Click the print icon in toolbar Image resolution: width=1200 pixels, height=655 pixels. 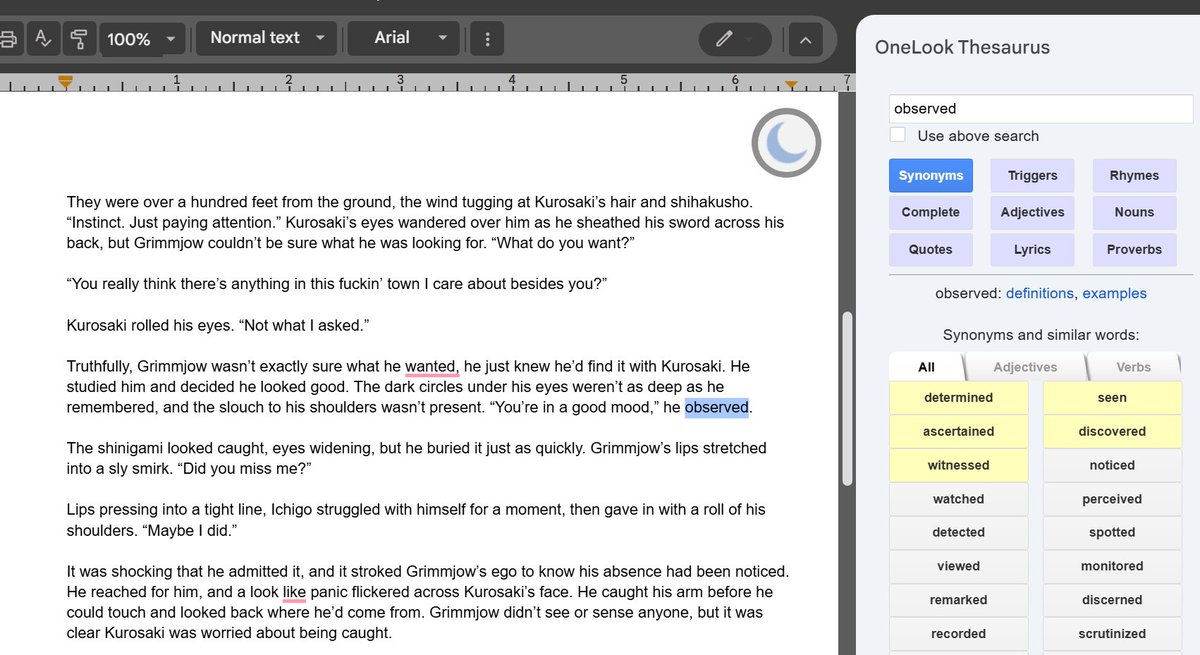click(x=8, y=39)
